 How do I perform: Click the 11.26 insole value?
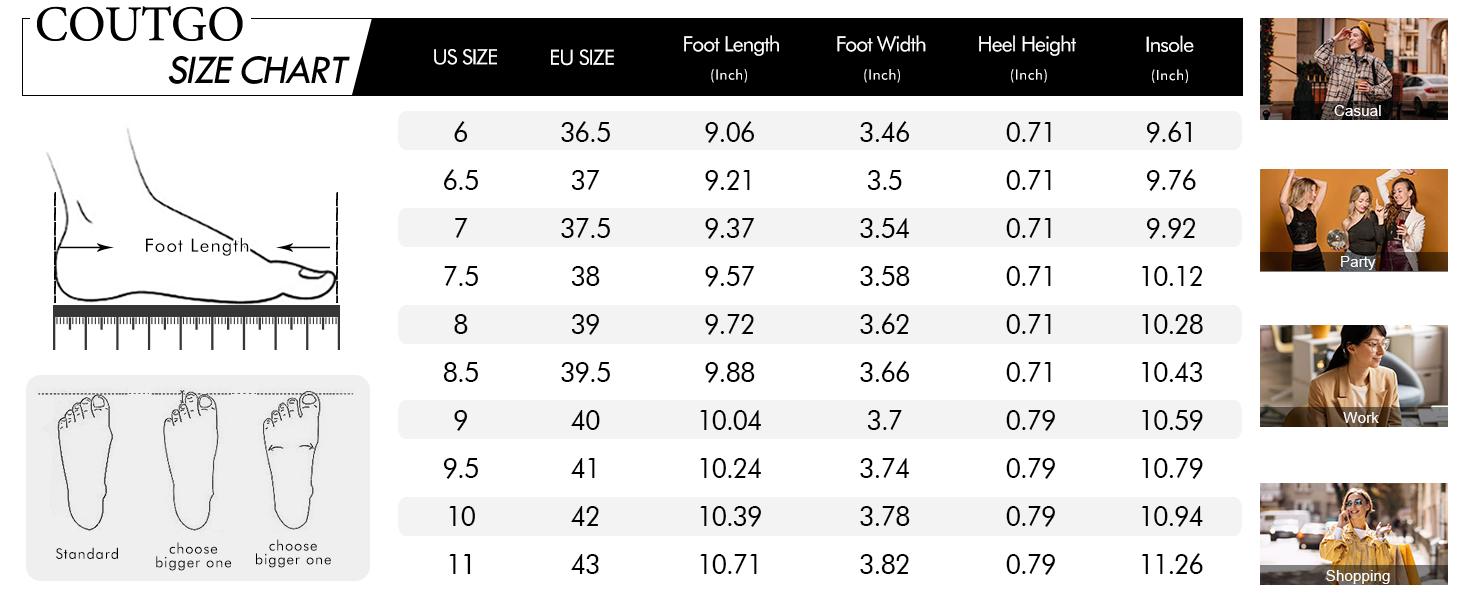[x=1171, y=564]
